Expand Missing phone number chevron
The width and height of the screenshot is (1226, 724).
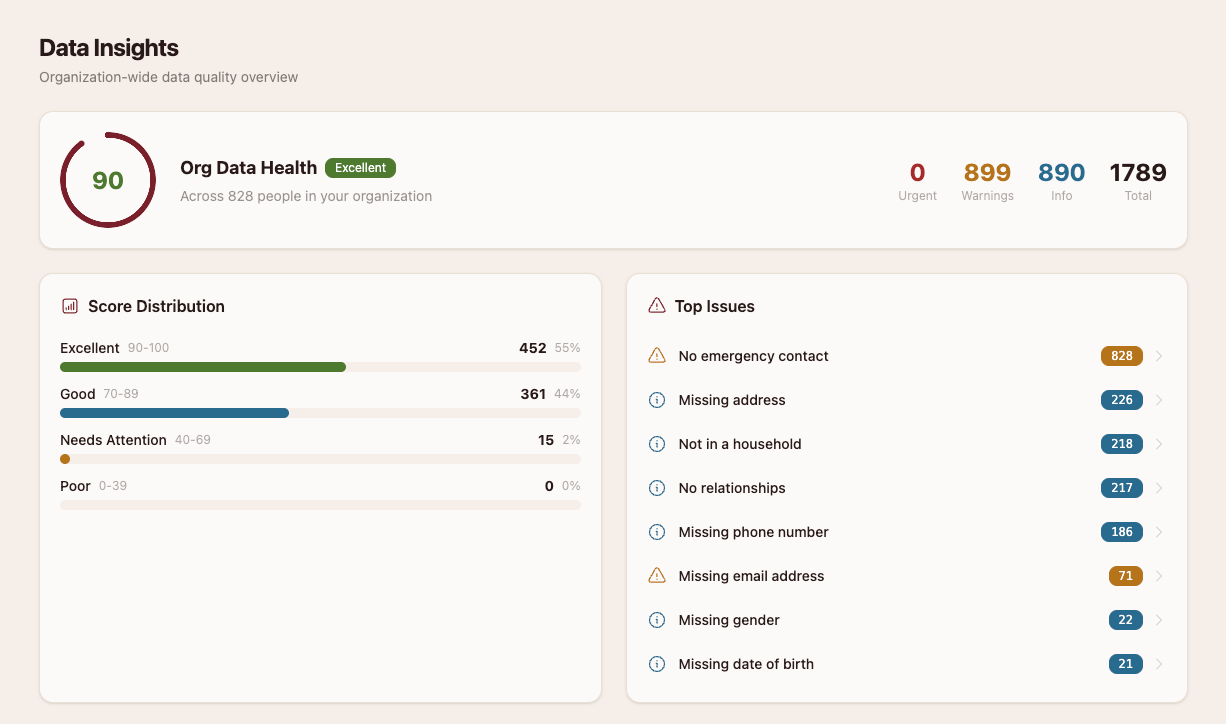[x=1159, y=532]
